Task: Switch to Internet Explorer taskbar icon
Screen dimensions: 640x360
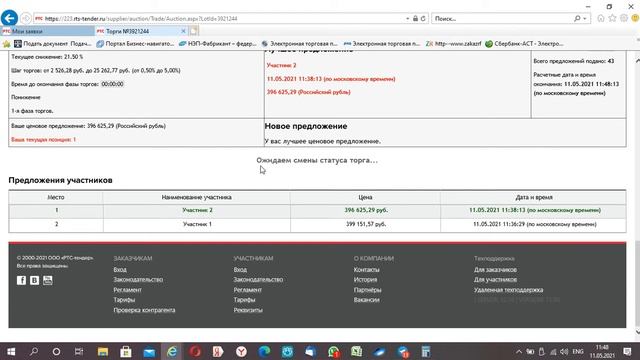Action: pyautogui.click(x=172, y=351)
